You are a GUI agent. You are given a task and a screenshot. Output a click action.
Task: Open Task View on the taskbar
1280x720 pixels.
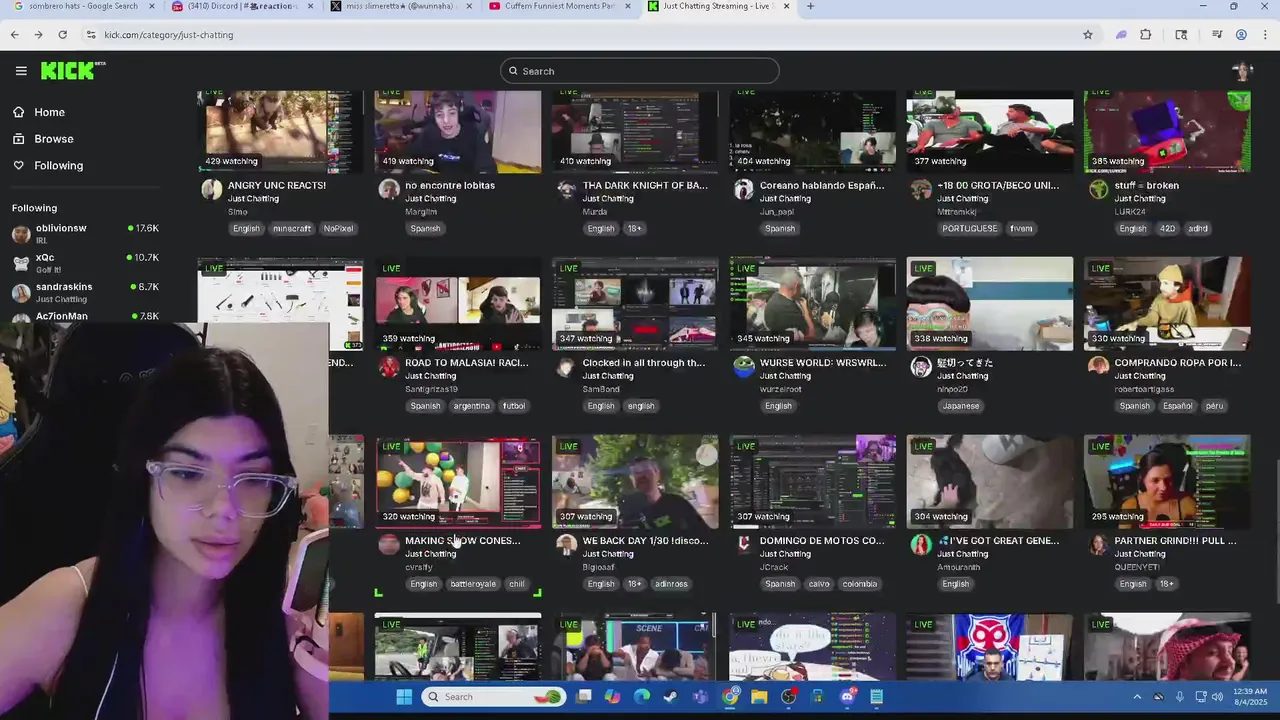click(584, 697)
